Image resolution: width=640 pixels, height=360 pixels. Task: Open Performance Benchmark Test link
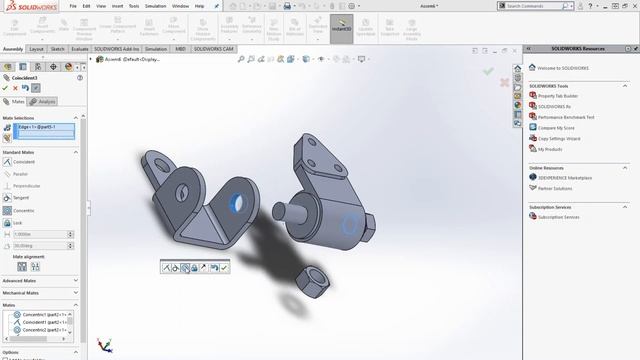click(566, 117)
